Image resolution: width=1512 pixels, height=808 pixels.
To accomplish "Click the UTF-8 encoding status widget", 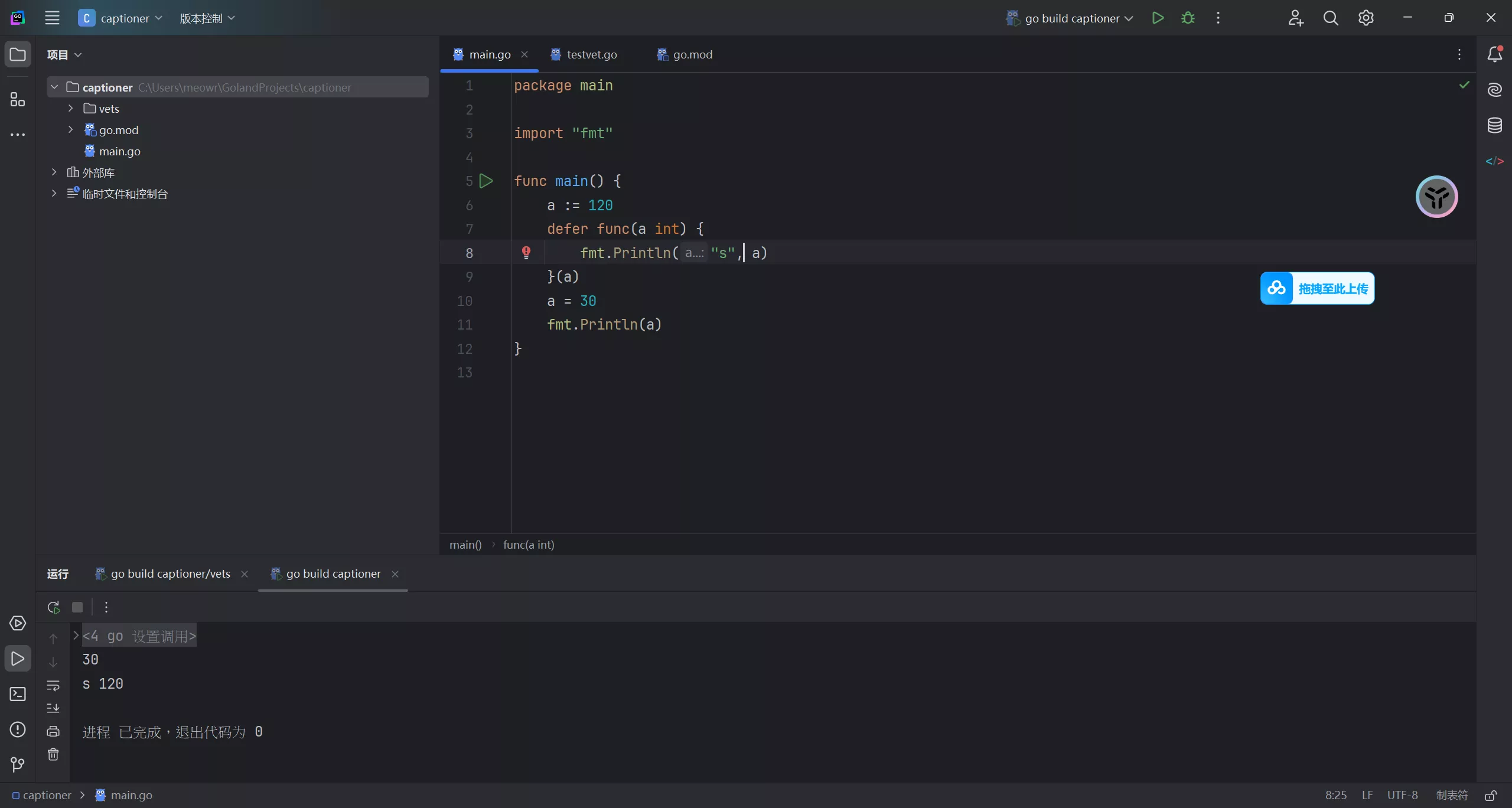I will (x=1402, y=796).
